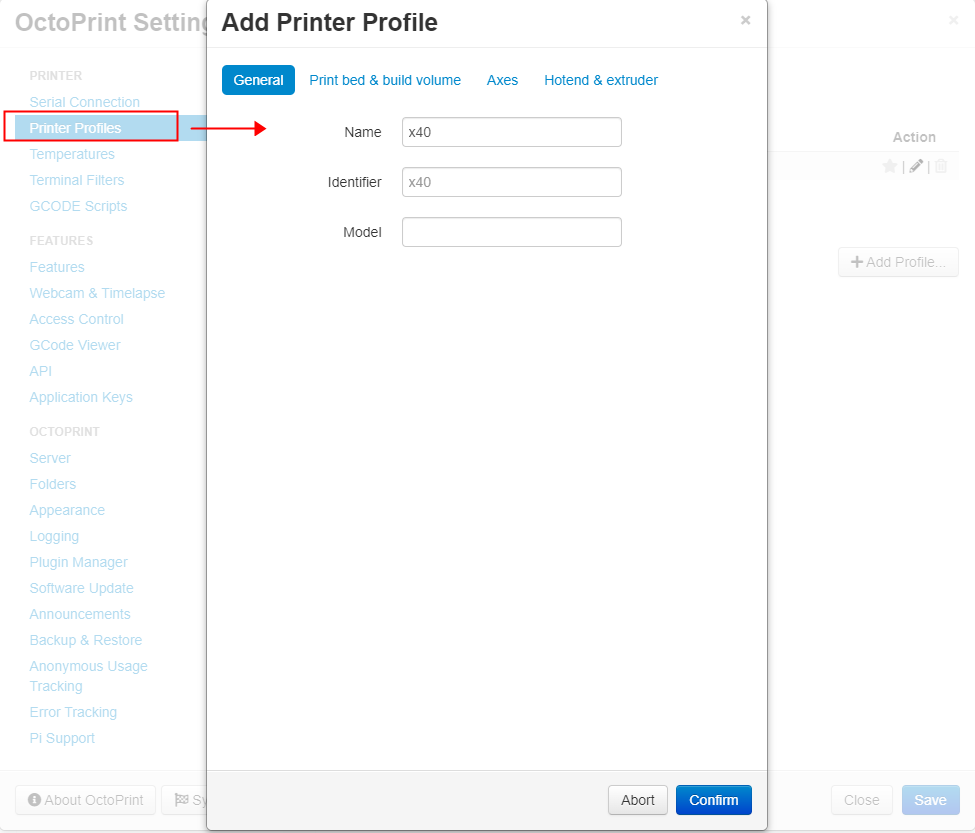Screen dimensions: 975x833
Task: Open Announcements settings
Action: pyautogui.click(x=80, y=615)
